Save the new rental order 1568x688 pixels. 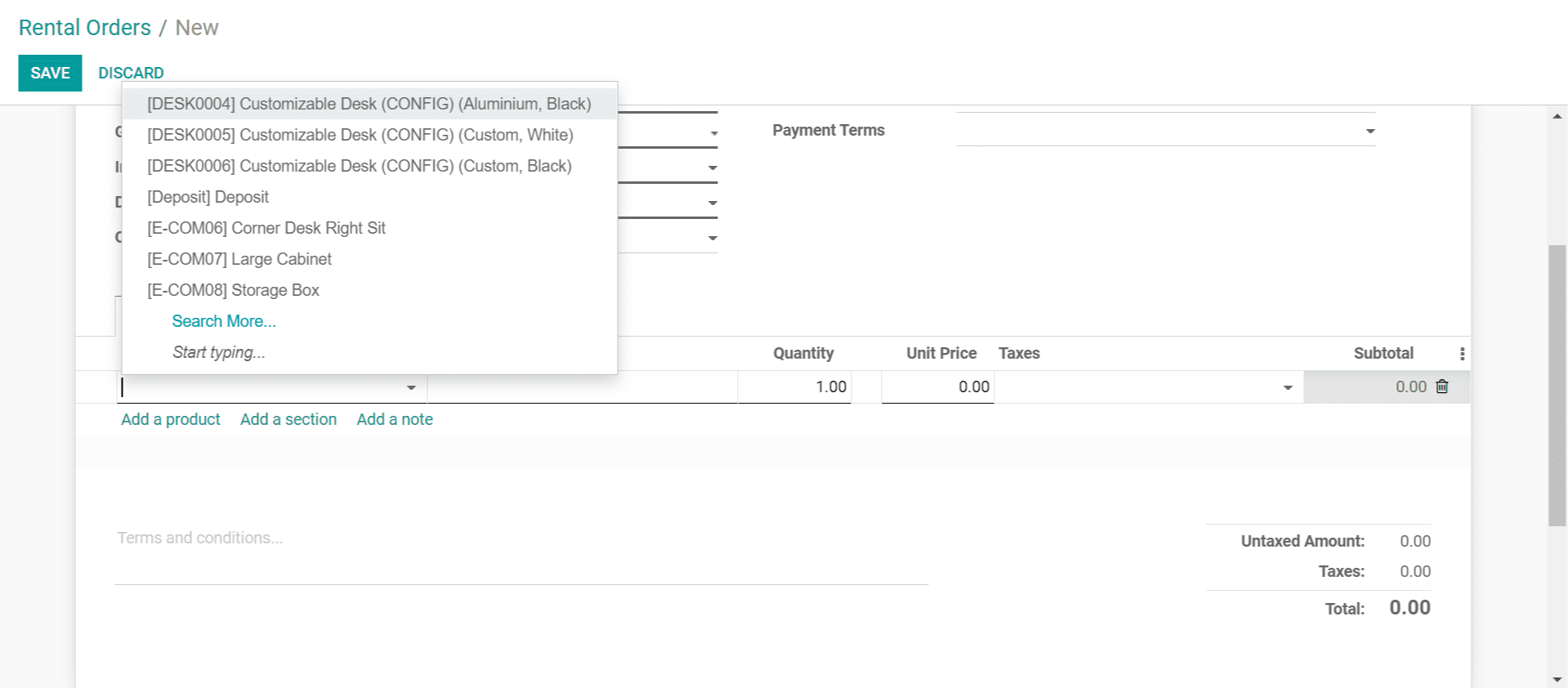point(50,73)
